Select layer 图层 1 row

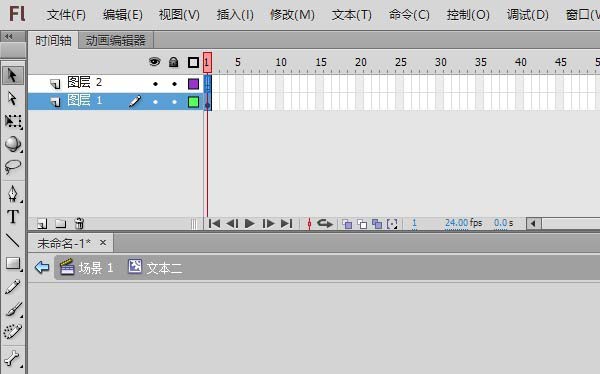[x=116, y=101]
